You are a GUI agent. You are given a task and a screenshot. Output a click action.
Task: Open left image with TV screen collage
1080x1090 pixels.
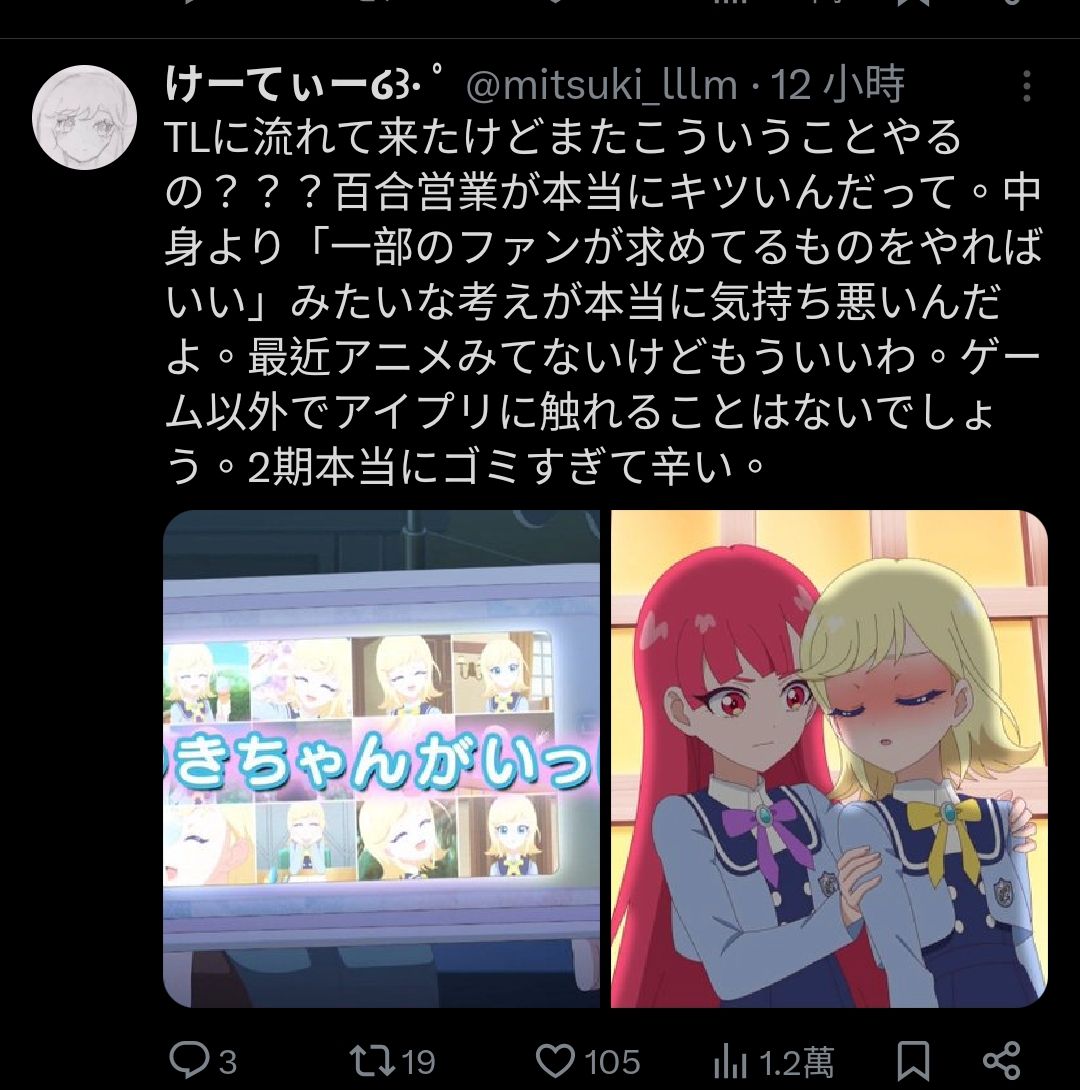[381, 758]
